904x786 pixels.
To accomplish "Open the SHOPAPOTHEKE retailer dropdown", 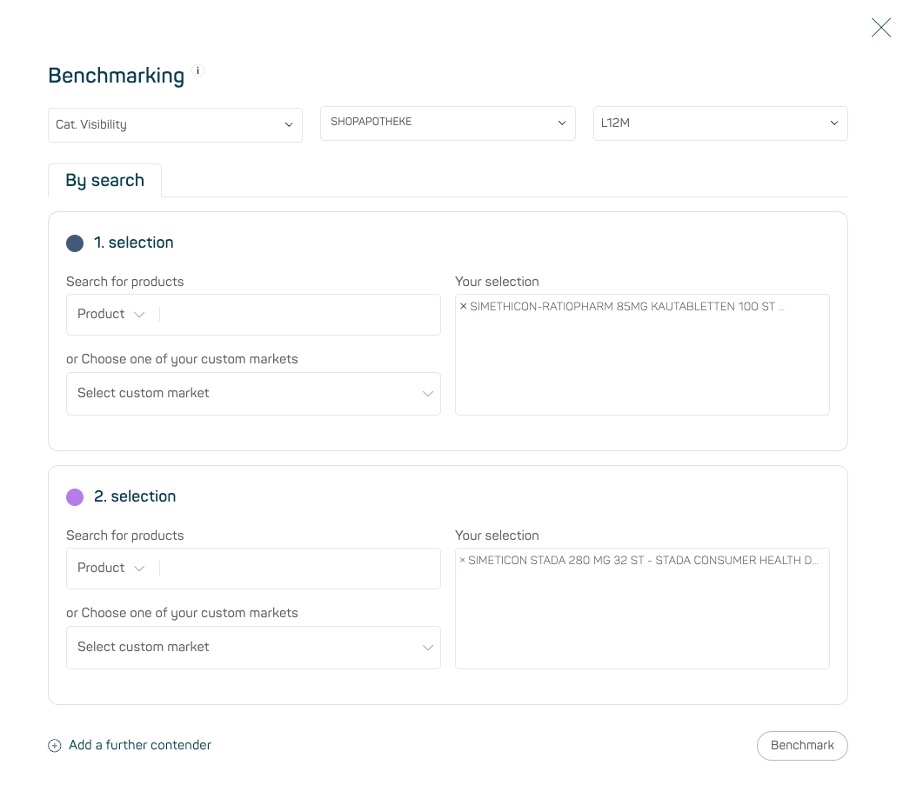I will pyautogui.click(x=447, y=123).
